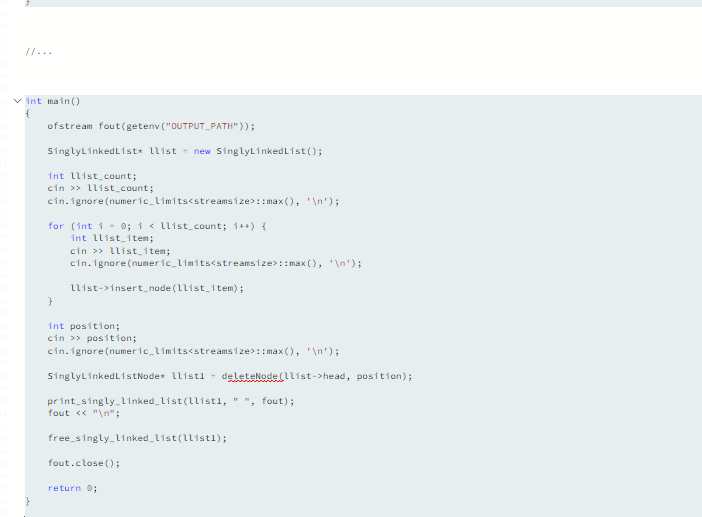The height and width of the screenshot is (517, 702).
Task: Click the new keyword before SinglyLinkedList()
Action: 202,151
